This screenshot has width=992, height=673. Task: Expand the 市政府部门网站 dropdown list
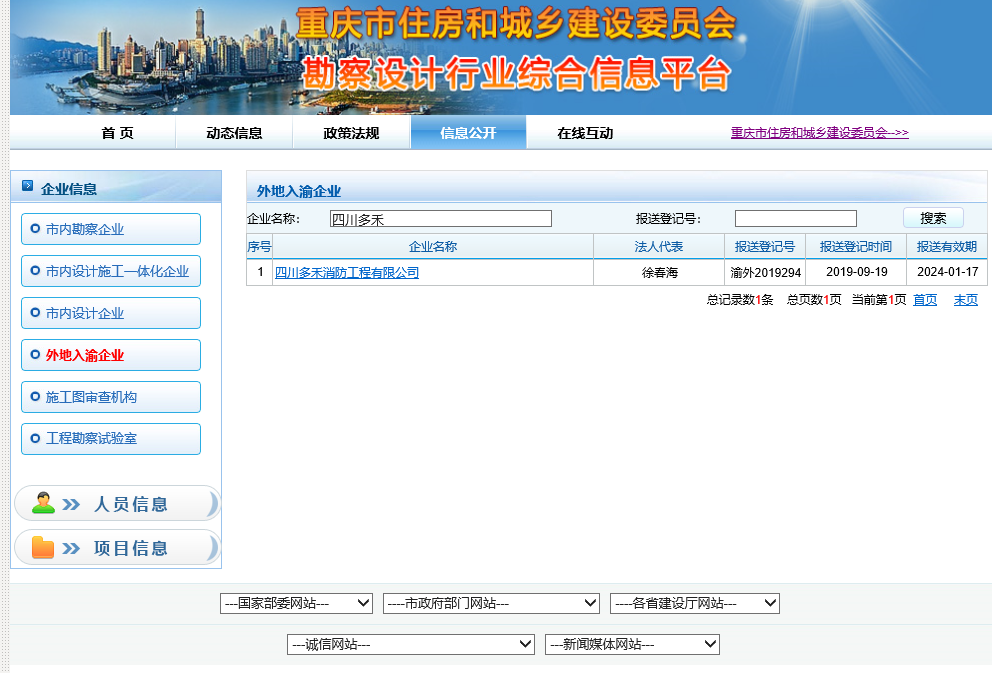point(491,603)
